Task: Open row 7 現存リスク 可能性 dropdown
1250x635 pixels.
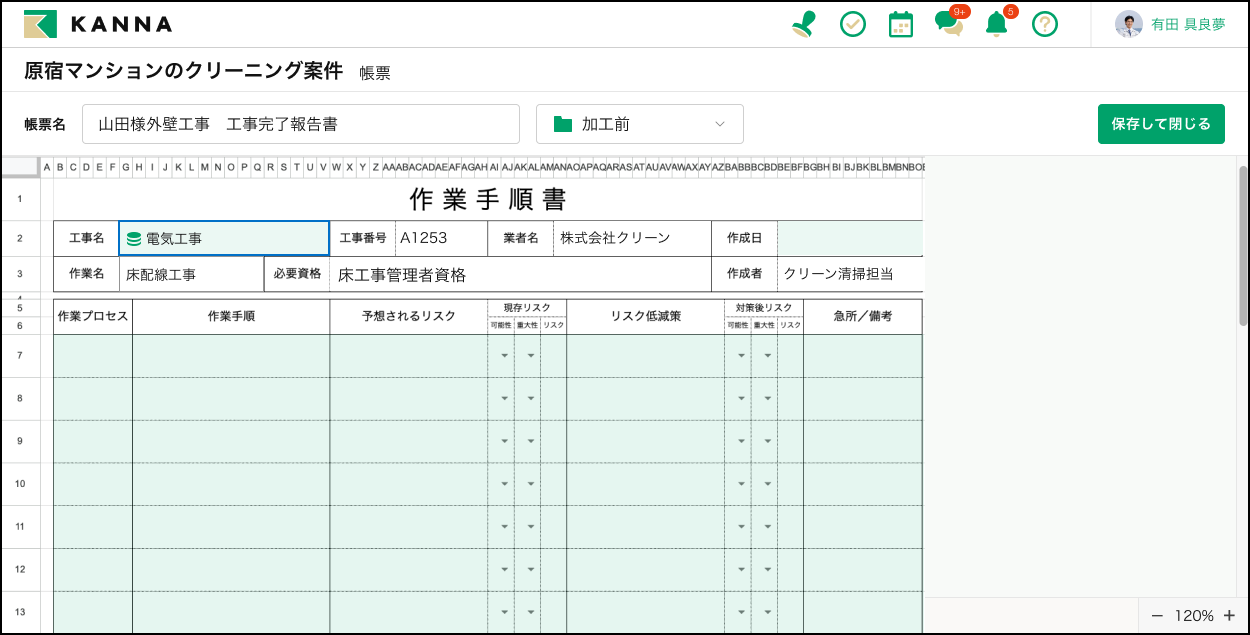Action: [505, 356]
